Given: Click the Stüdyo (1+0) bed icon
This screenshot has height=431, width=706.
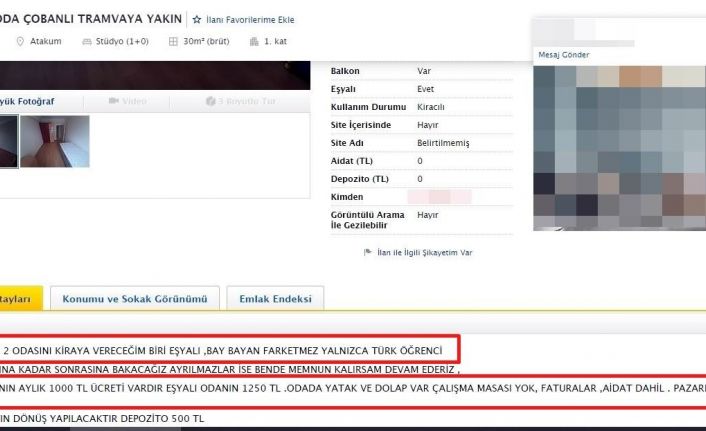Looking at the screenshot, I should pos(87,41).
